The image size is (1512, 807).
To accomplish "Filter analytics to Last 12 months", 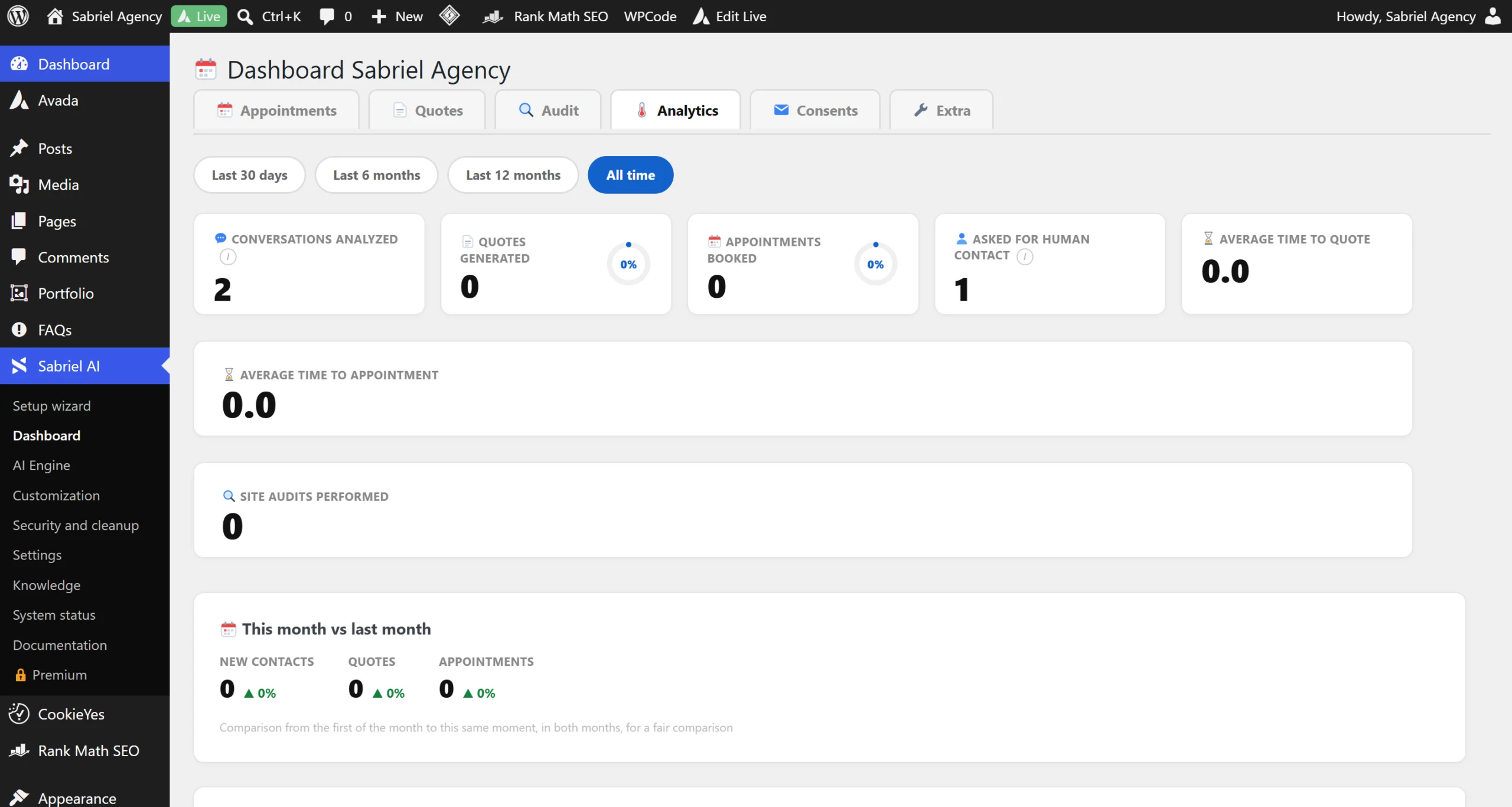I will coord(513,175).
